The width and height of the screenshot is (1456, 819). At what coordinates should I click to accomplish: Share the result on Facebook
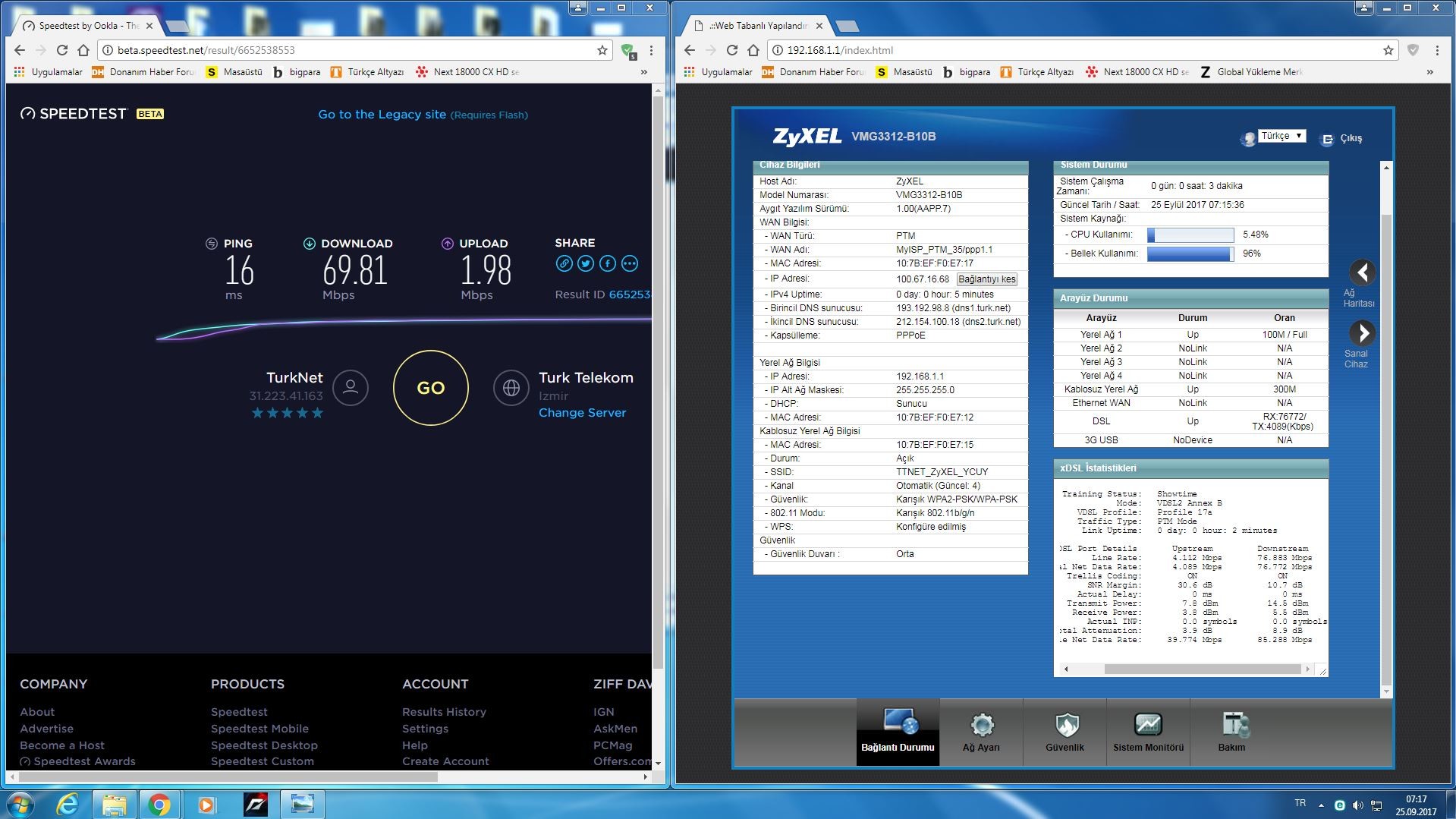[x=608, y=263]
